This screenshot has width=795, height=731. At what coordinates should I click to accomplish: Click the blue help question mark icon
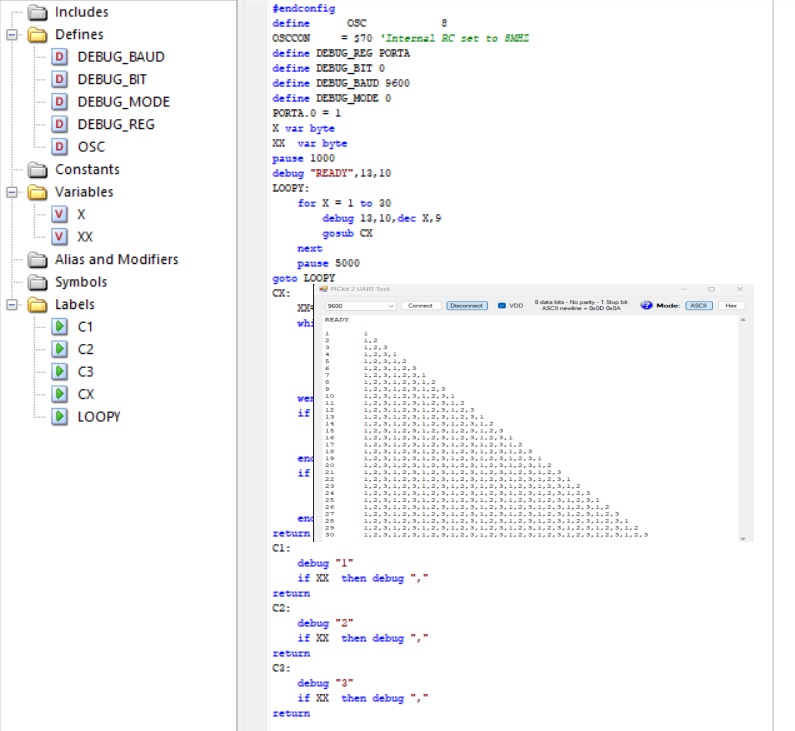coord(646,305)
